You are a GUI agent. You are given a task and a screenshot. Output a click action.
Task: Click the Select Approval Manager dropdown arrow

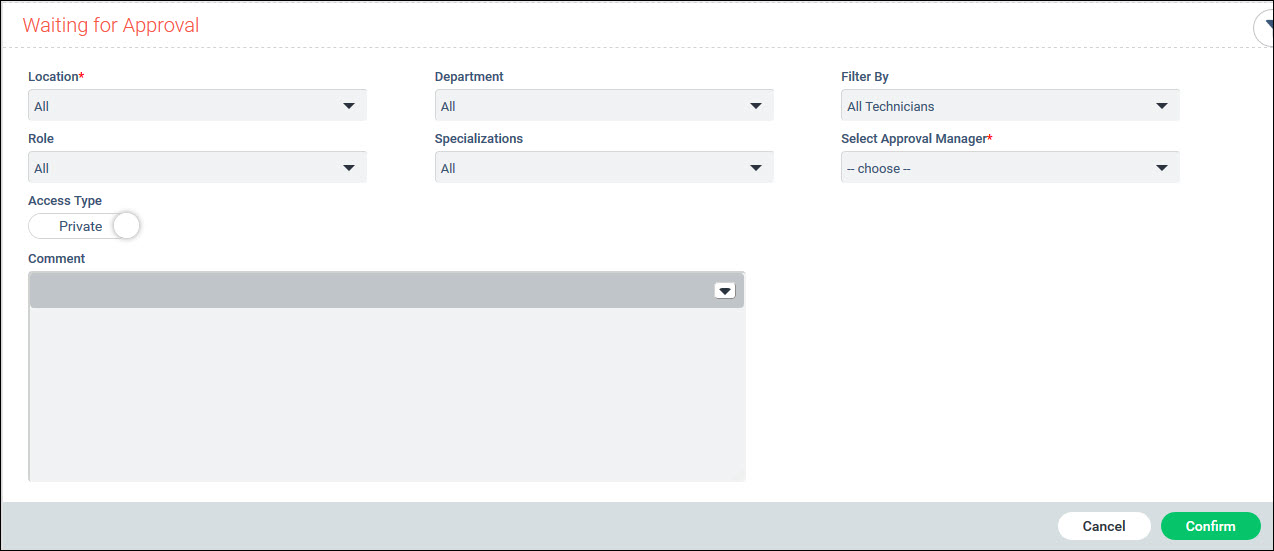coord(1161,168)
